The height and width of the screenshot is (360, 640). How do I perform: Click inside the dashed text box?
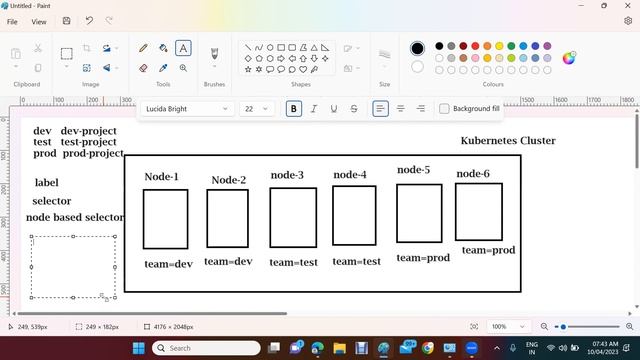[x=73, y=267]
